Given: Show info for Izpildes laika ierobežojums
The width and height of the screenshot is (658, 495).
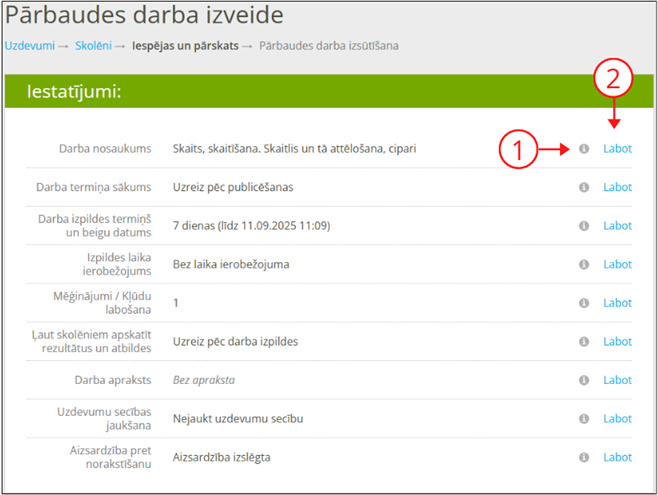Looking at the screenshot, I should [584, 265].
